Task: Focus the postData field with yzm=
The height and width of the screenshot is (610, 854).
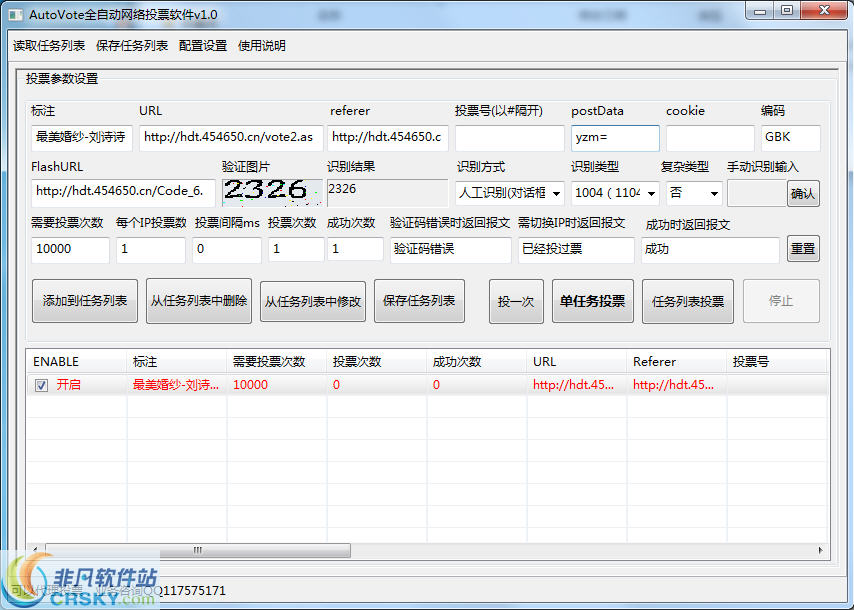Action: 615,138
